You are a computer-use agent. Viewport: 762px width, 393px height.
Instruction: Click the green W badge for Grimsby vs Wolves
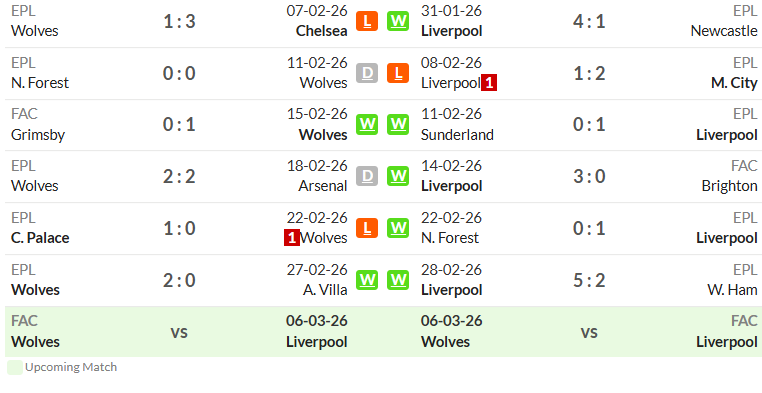367,125
